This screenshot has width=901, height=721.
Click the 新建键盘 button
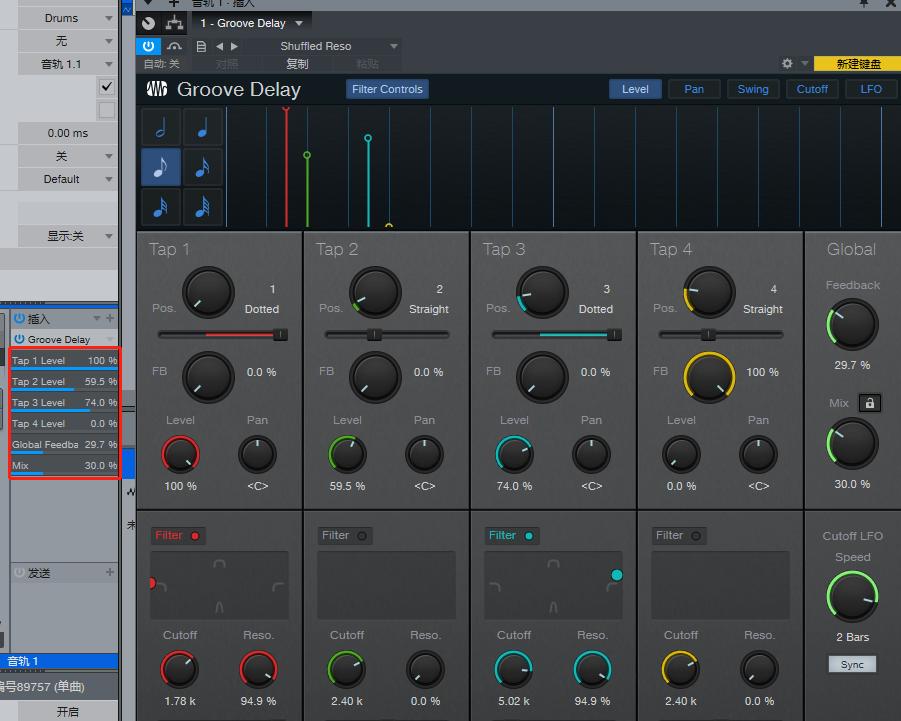coord(858,64)
